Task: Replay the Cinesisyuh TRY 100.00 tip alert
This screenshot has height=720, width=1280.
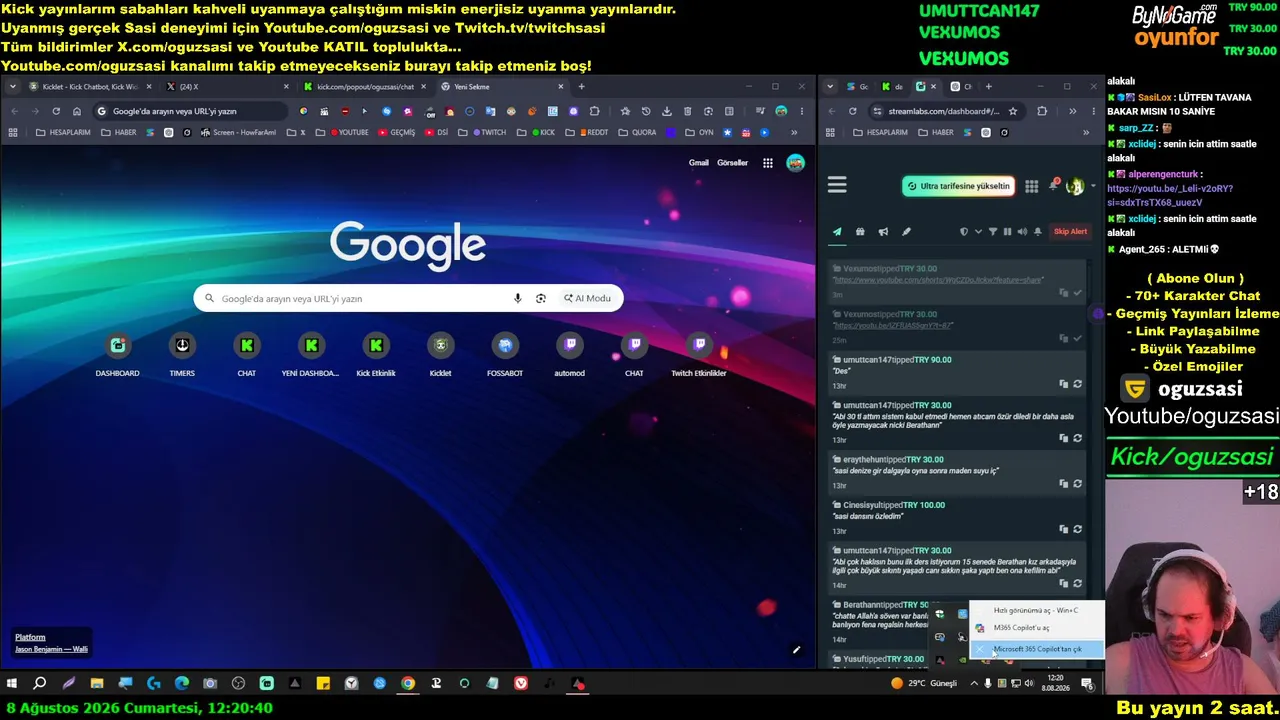Action: click(x=1077, y=529)
